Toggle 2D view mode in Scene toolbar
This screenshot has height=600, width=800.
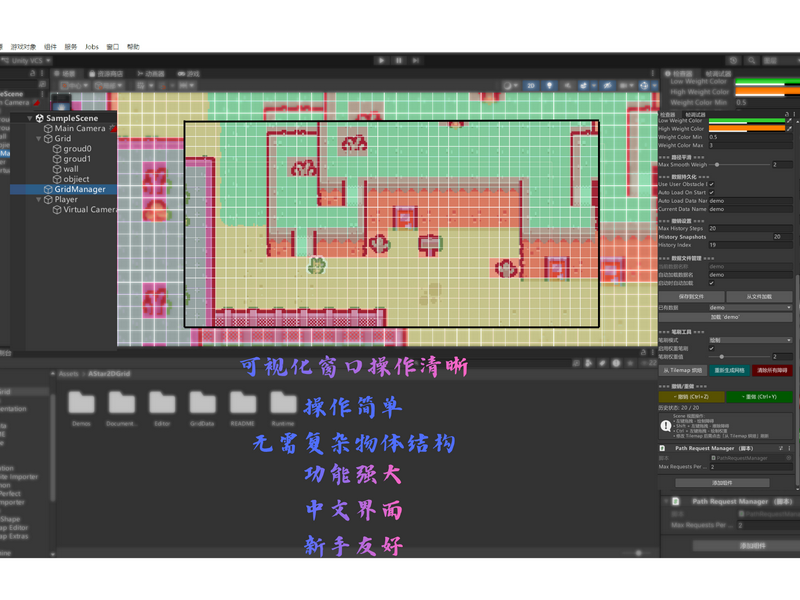point(531,86)
